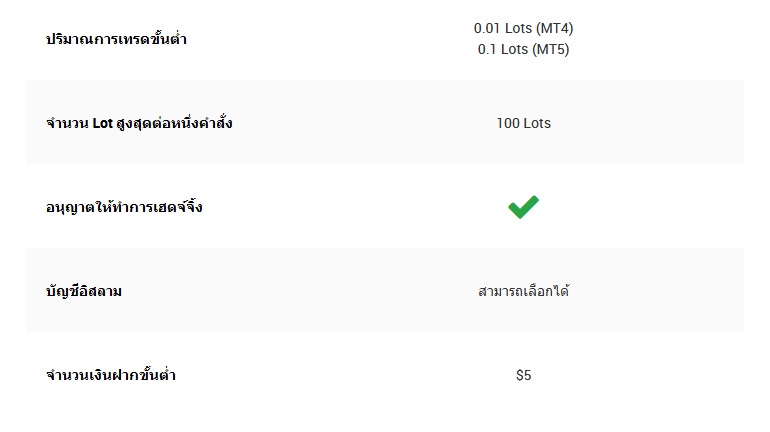
Task: Select the "บัญชีอิสลาม" row label
Action: point(90,292)
